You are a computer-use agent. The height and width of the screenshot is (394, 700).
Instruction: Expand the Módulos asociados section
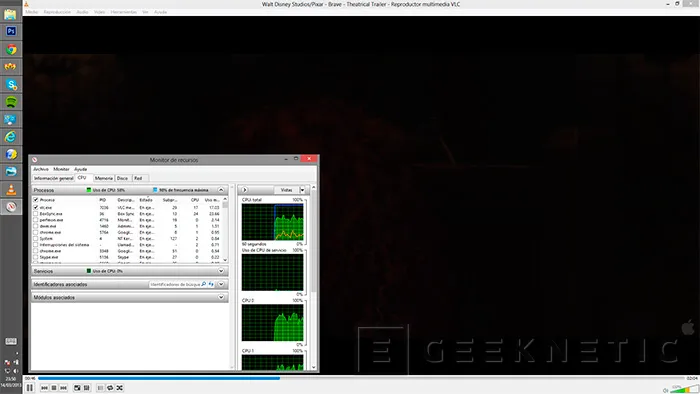221,298
